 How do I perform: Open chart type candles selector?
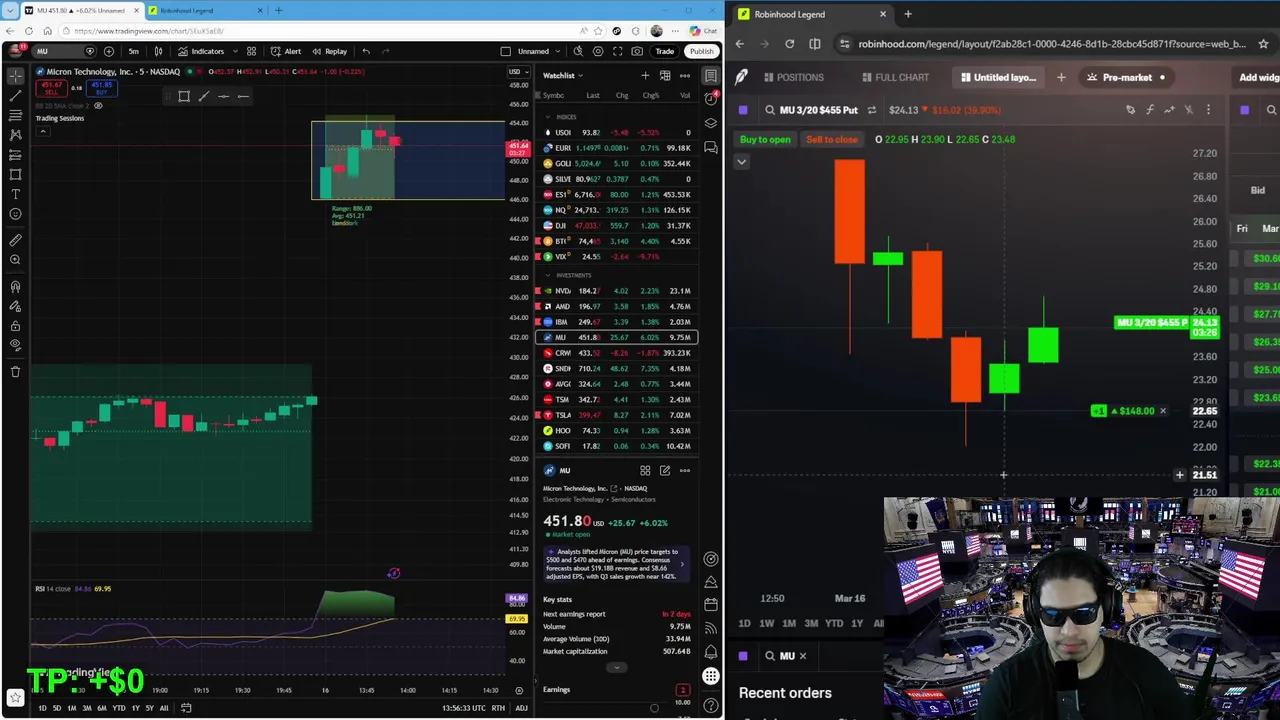coord(158,51)
